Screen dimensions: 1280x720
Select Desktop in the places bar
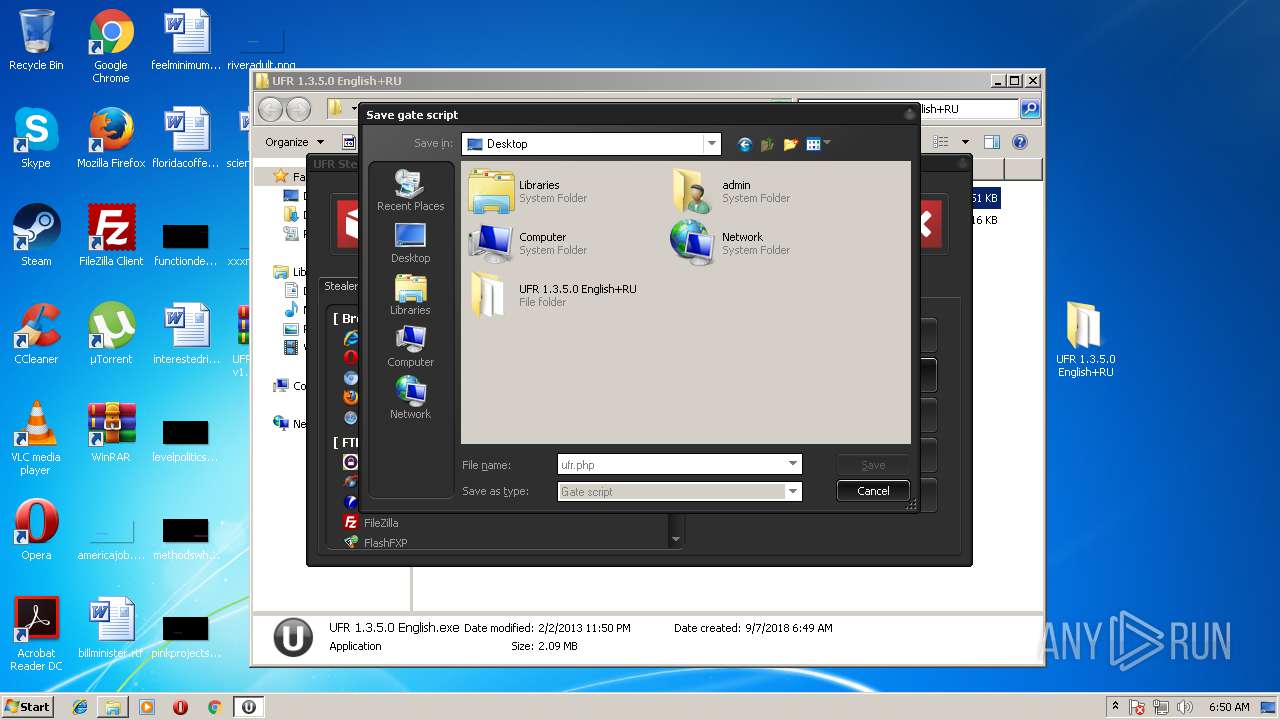pos(410,243)
